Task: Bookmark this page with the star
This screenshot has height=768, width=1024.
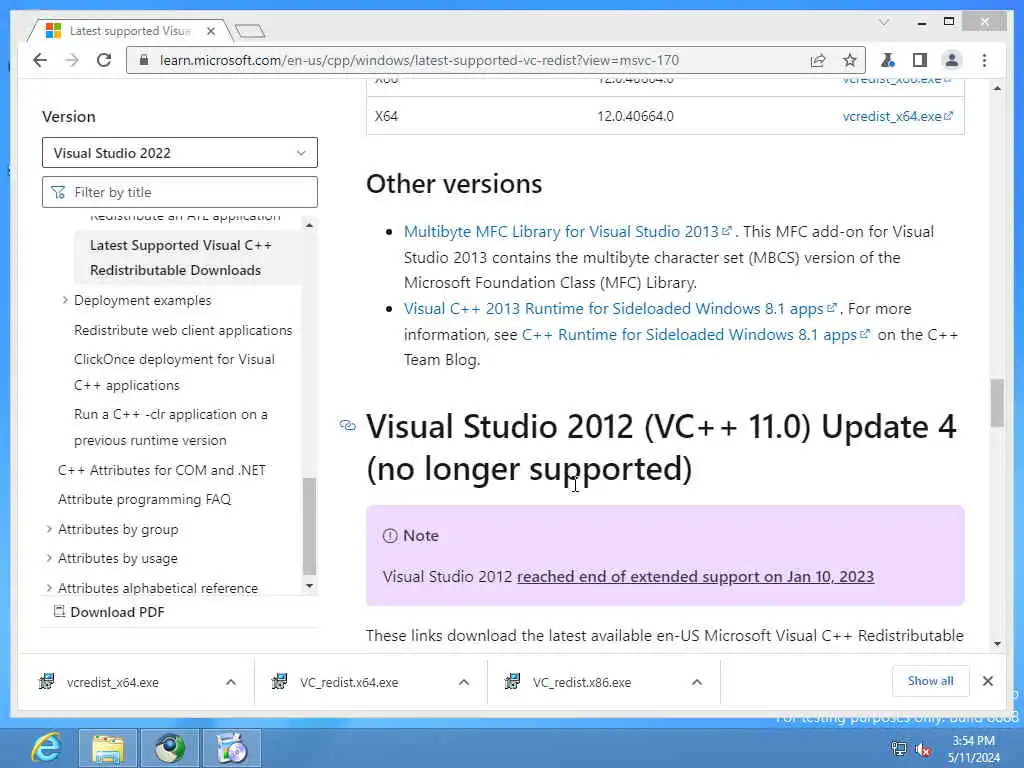Action: coord(849,60)
